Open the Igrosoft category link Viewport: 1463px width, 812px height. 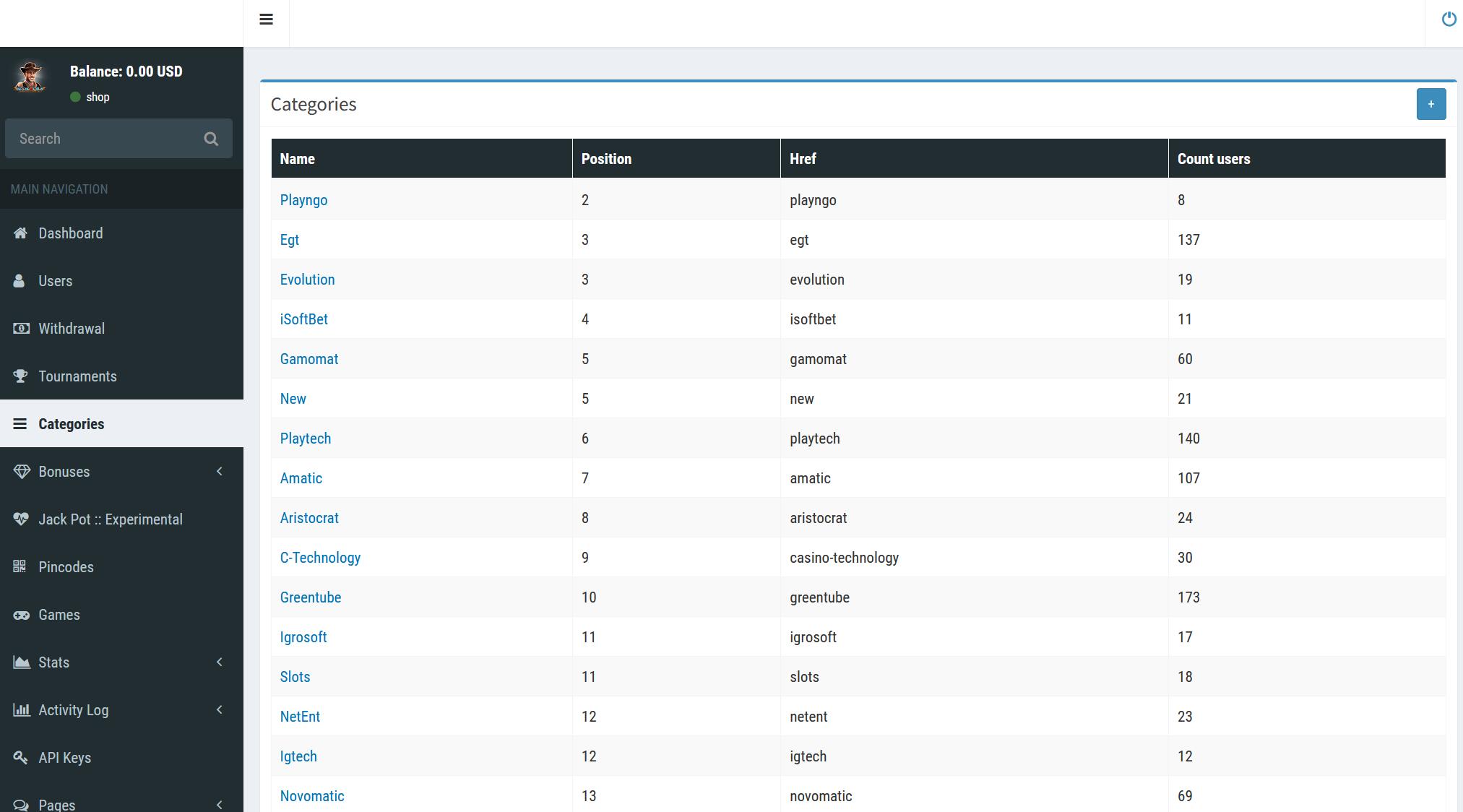tap(303, 637)
